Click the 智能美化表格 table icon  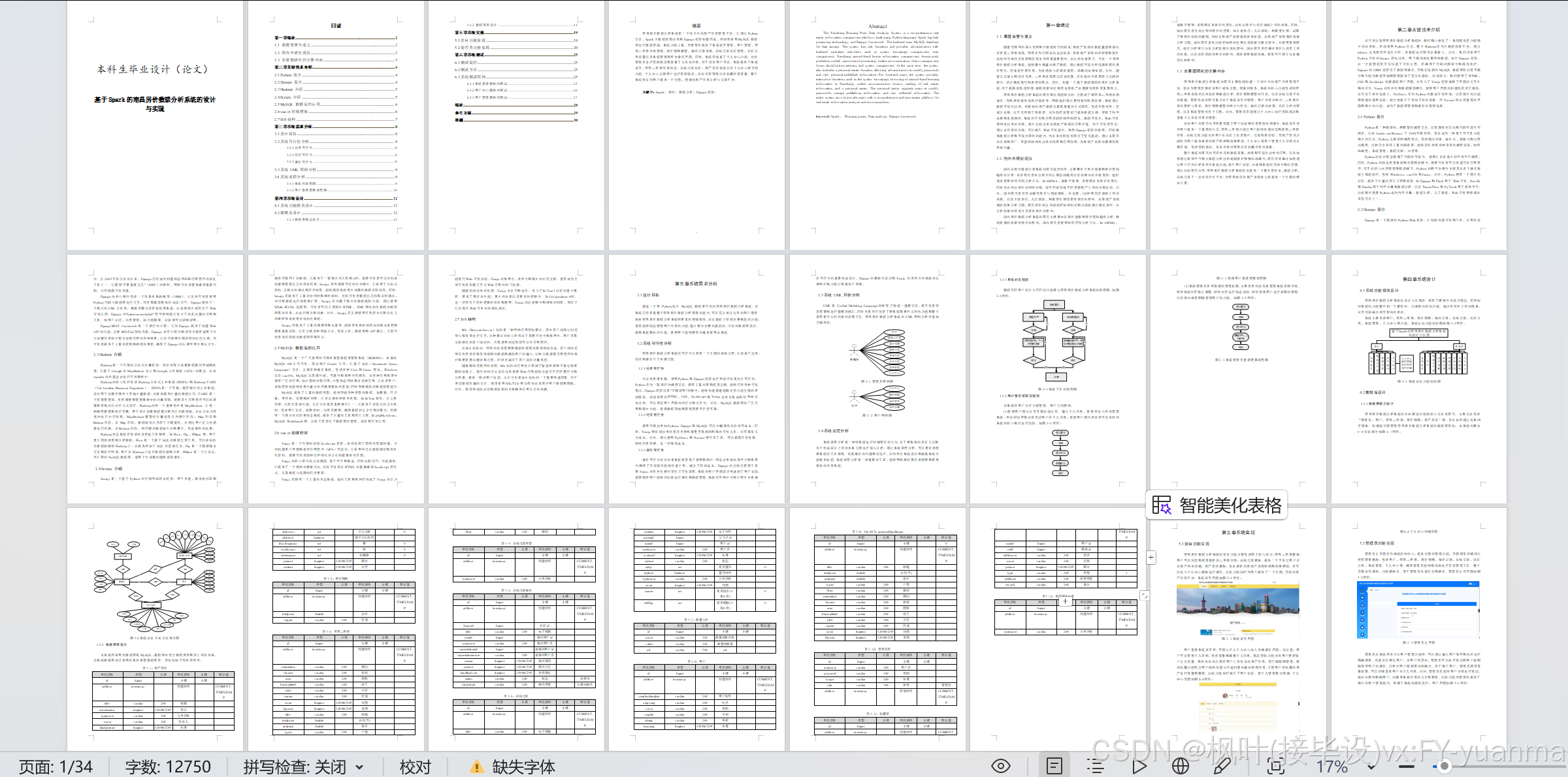tap(1162, 505)
